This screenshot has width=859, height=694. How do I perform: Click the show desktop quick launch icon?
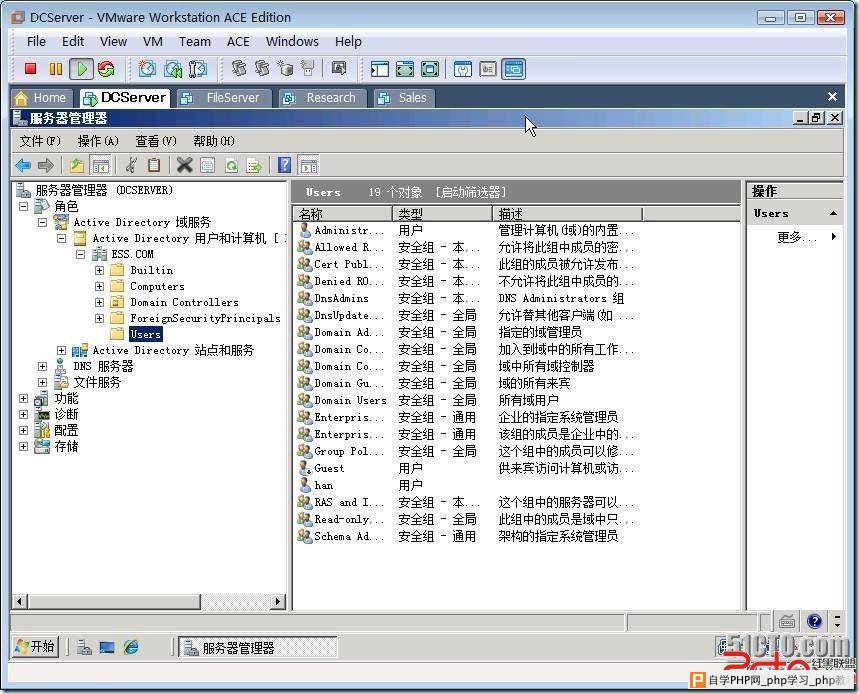(x=107, y=647)
